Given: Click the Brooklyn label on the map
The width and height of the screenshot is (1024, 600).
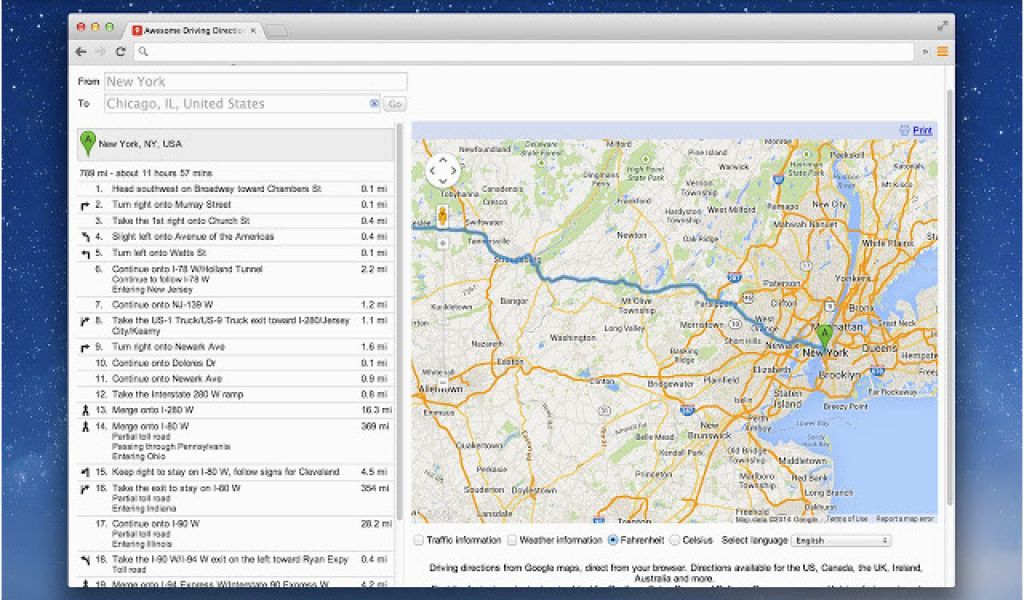Looking at the screenshot, I should tap(839, 375).
